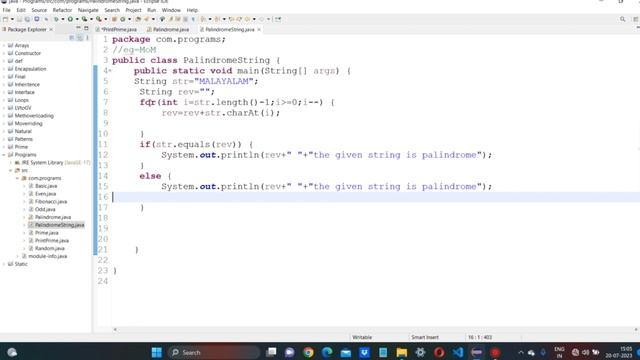Click the word MALAYALAM on line 5

(224, 81)
